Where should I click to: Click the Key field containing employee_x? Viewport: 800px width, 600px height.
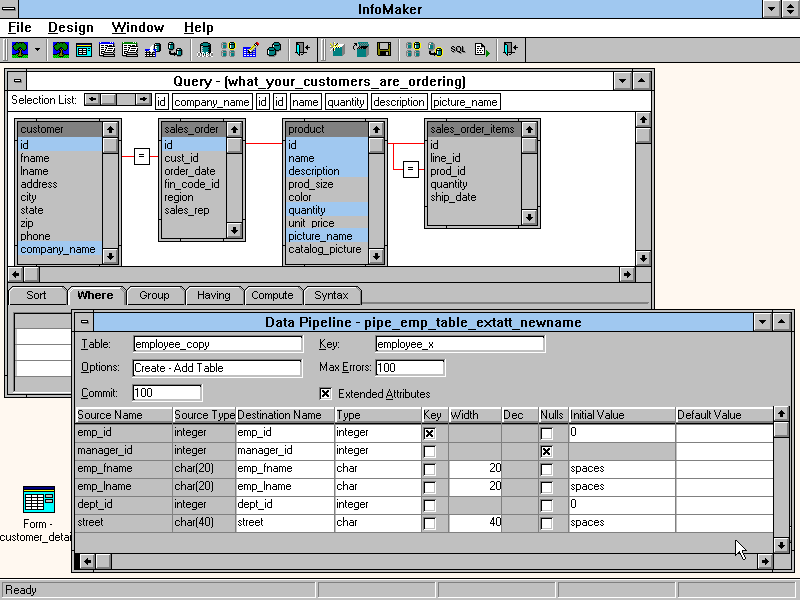click(460, 344)
